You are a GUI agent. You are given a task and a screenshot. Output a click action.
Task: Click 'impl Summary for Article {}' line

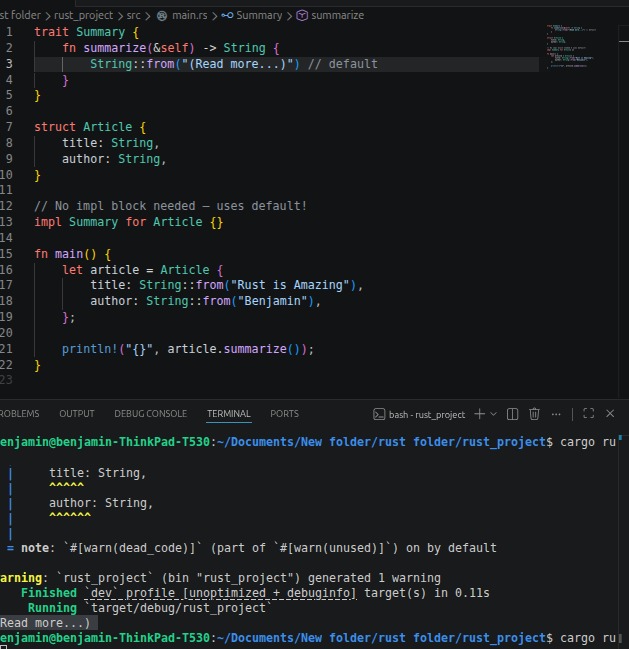(x=129, y=222)
